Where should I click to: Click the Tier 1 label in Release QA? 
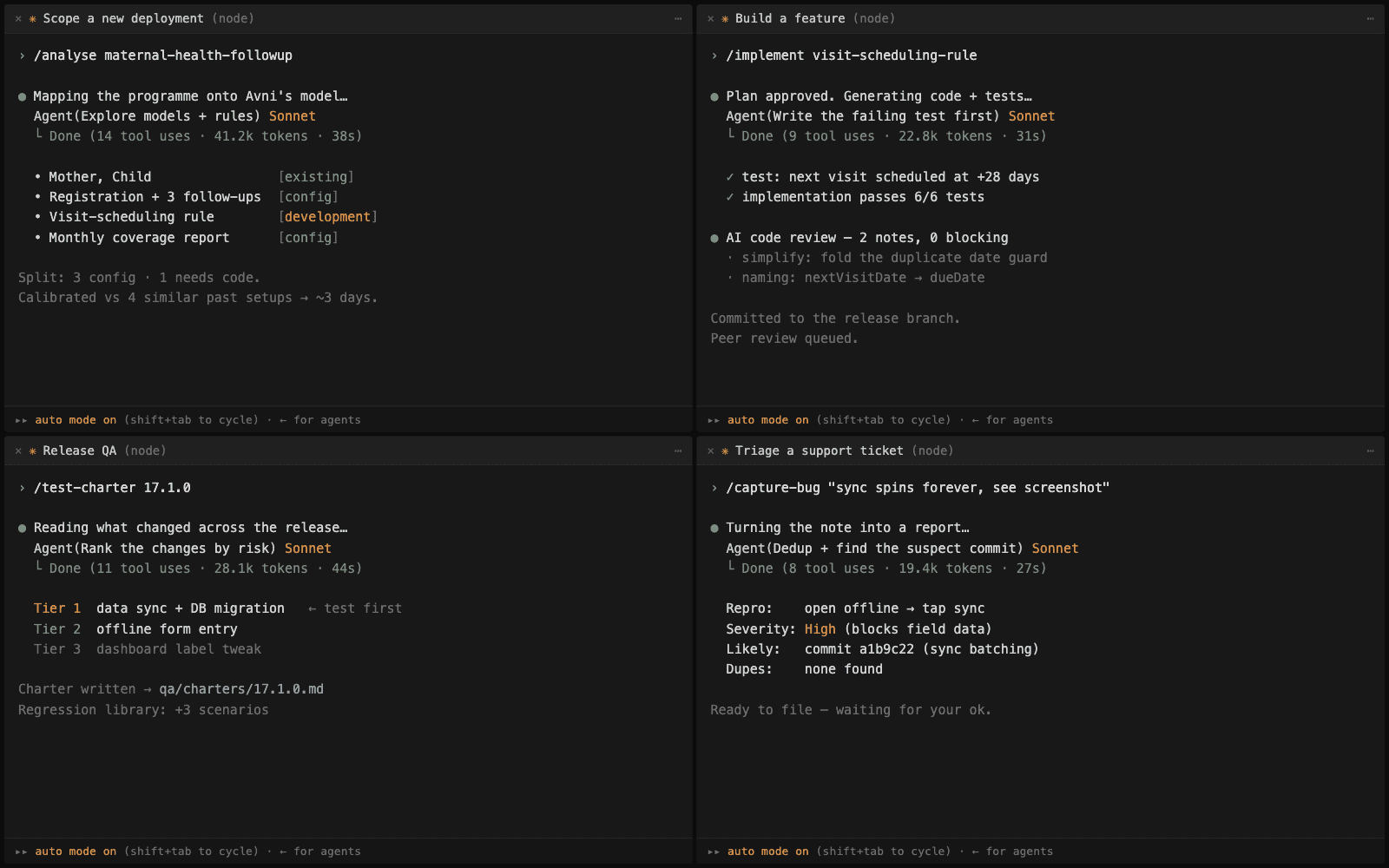tap(57, 608)
